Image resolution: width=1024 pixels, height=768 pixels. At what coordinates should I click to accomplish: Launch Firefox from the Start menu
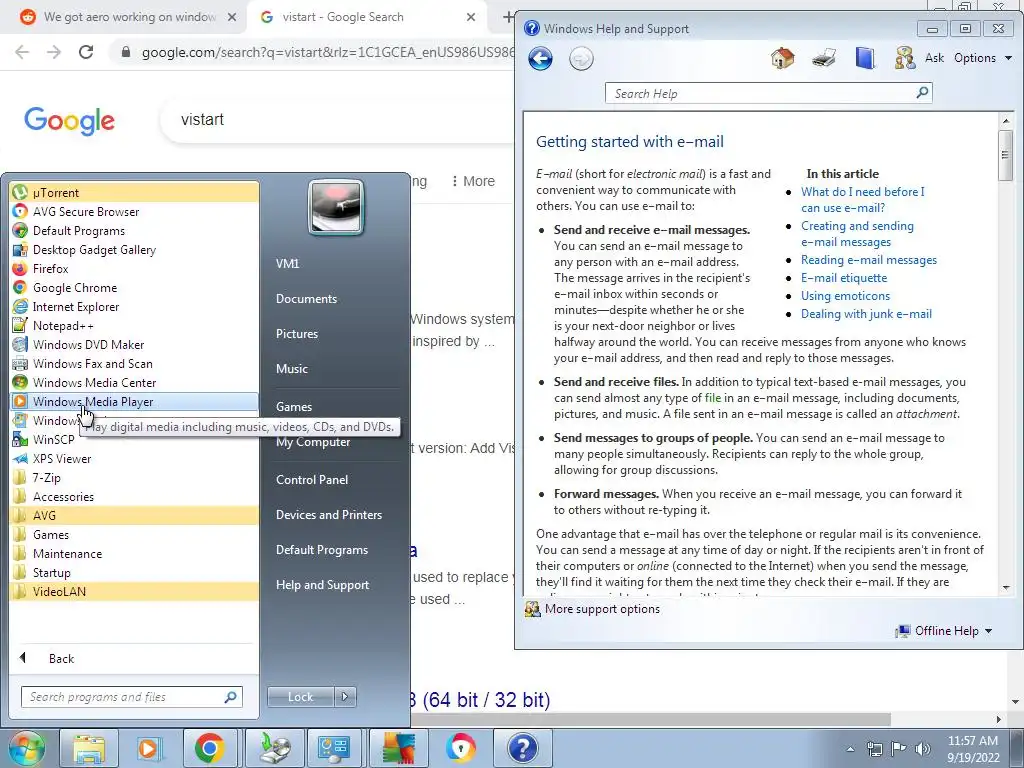(134, 268)
